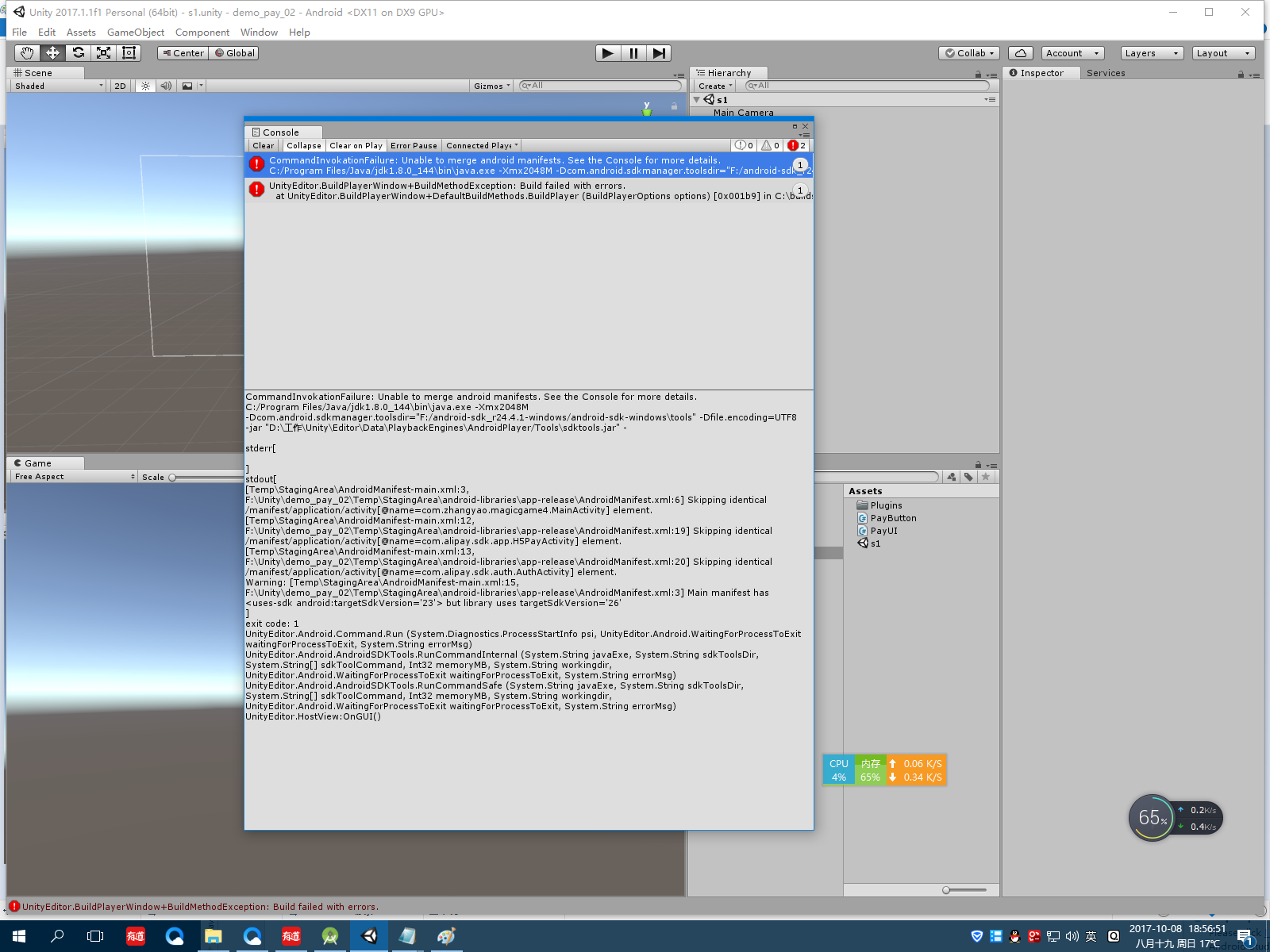
Task: Switch to the Services tab
Action: tap(1106, 73)
